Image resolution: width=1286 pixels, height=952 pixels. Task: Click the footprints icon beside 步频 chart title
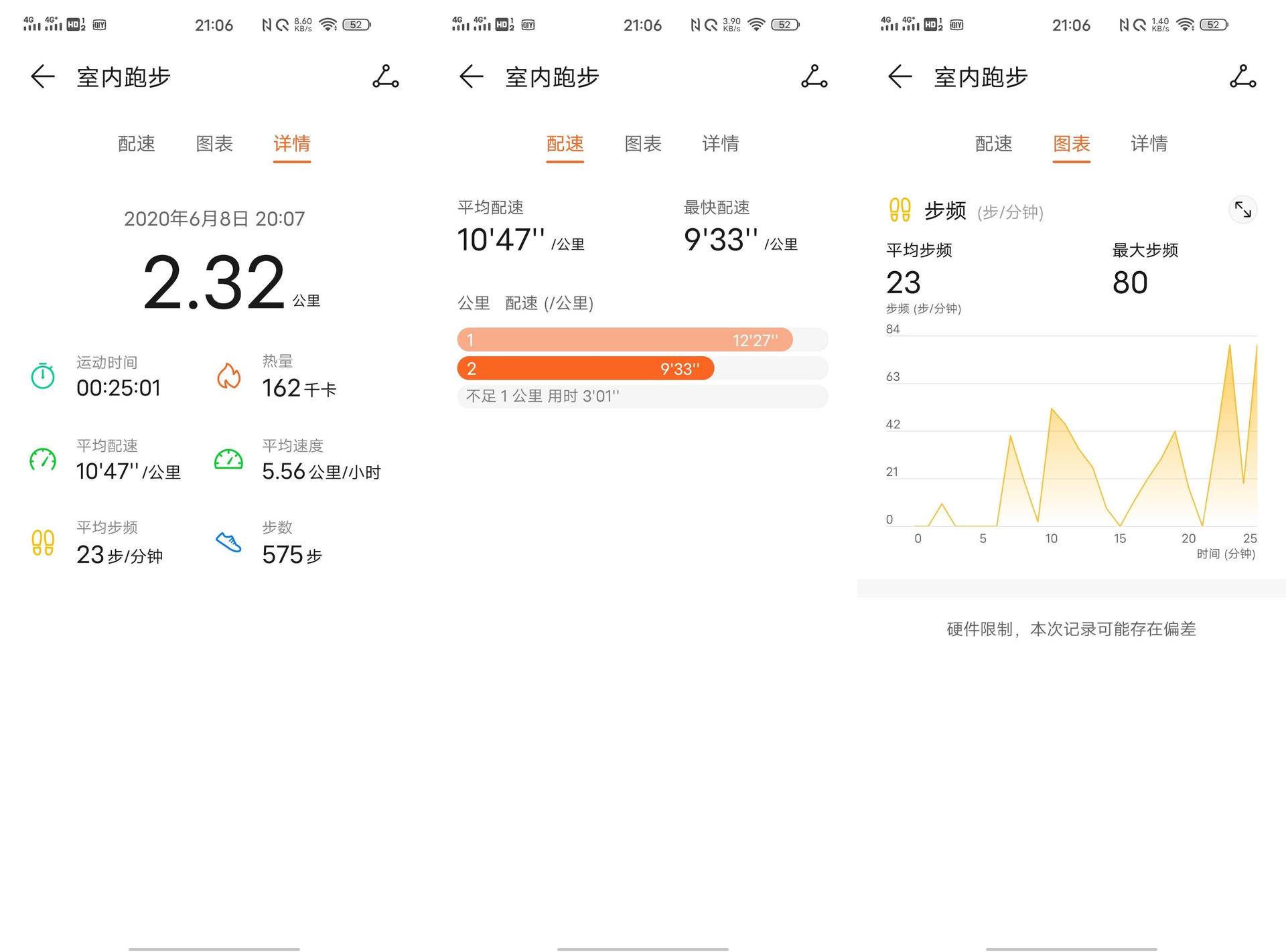coord(900,210)
